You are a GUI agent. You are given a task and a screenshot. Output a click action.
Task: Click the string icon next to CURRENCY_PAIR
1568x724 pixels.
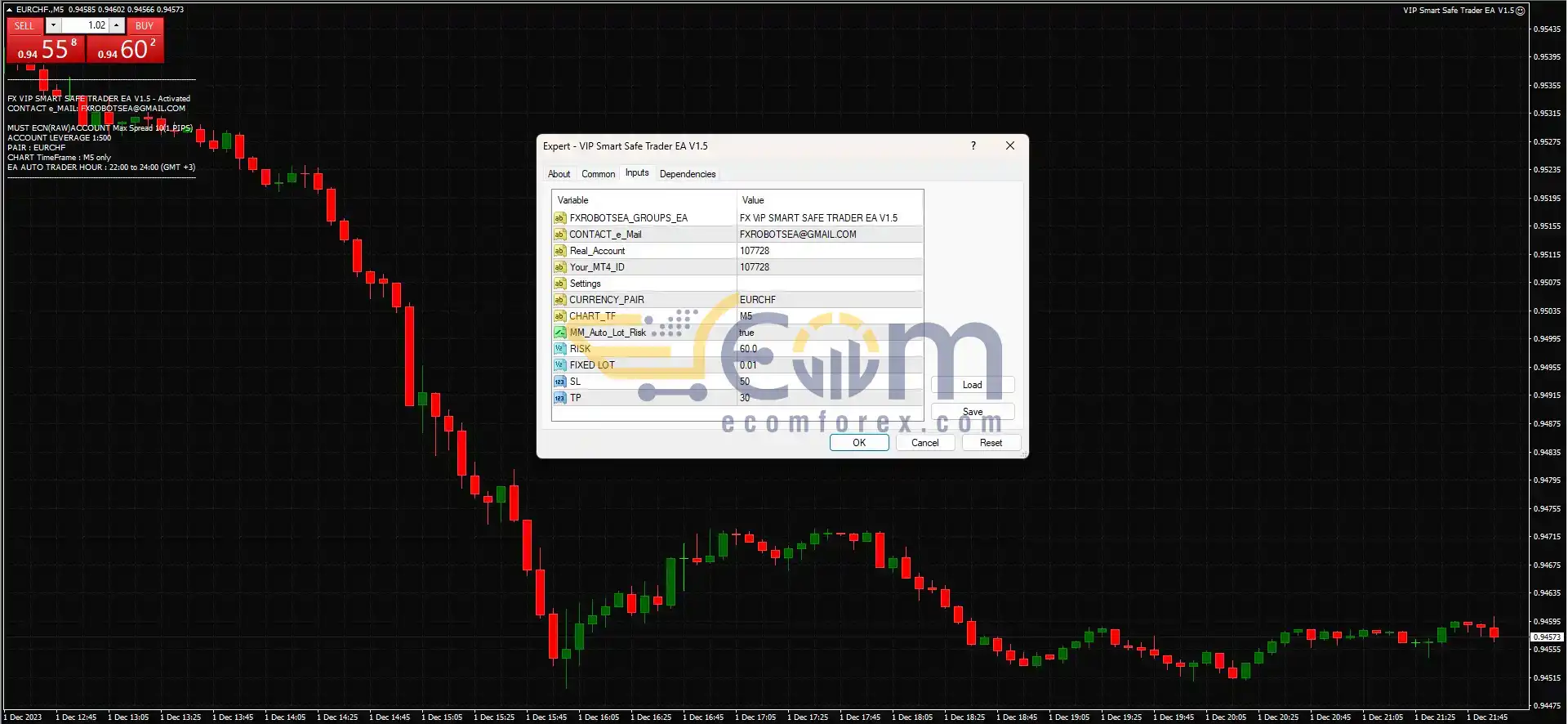pyautogui.click(x=559, y=300)
